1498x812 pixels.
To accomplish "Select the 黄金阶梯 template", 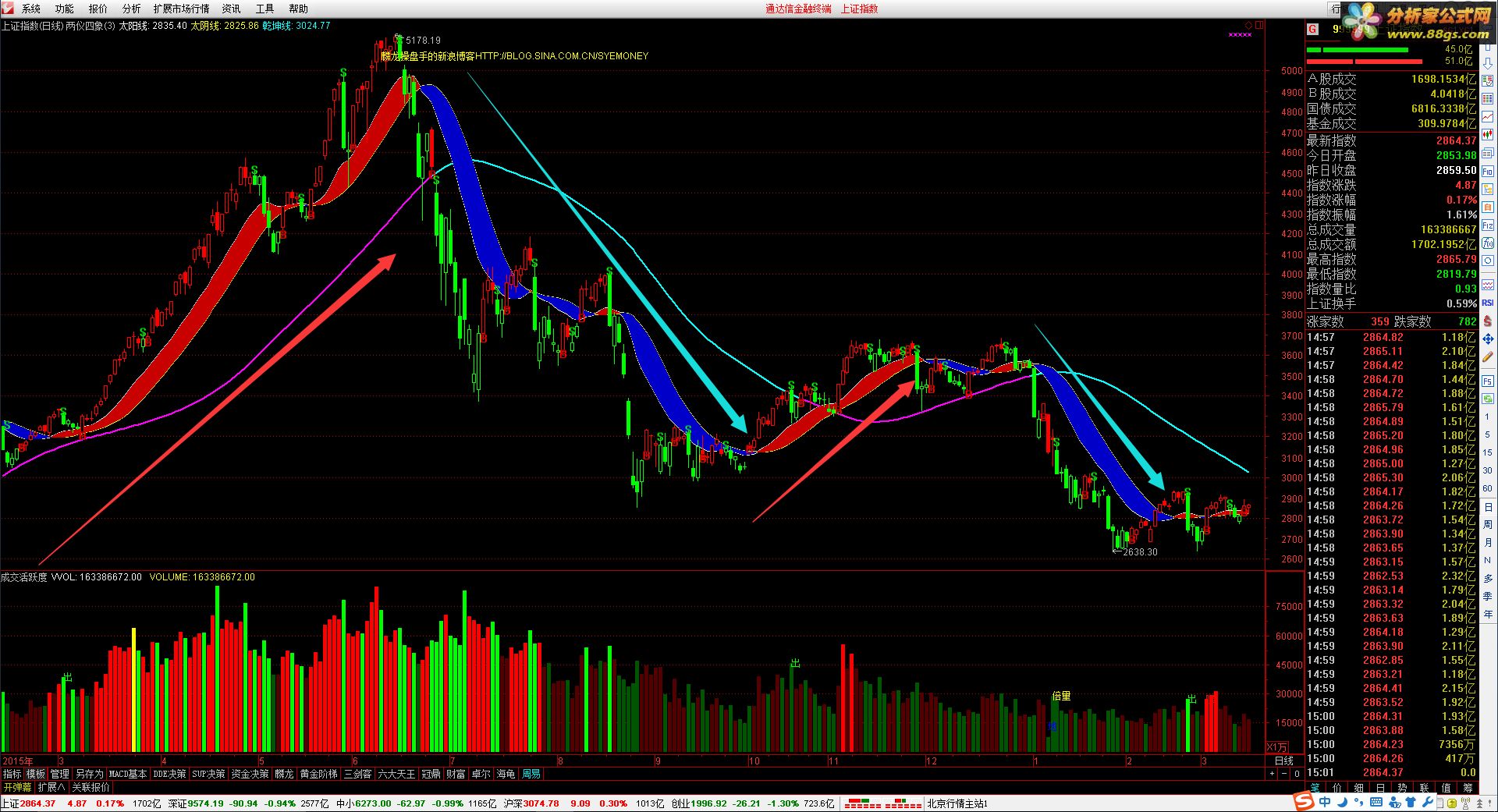I will click(x=319, y=774).
